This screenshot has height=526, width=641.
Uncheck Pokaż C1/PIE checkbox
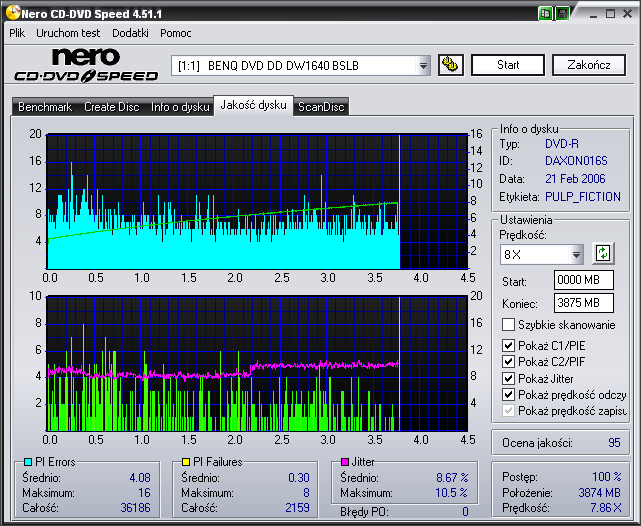tap(508, 346)
